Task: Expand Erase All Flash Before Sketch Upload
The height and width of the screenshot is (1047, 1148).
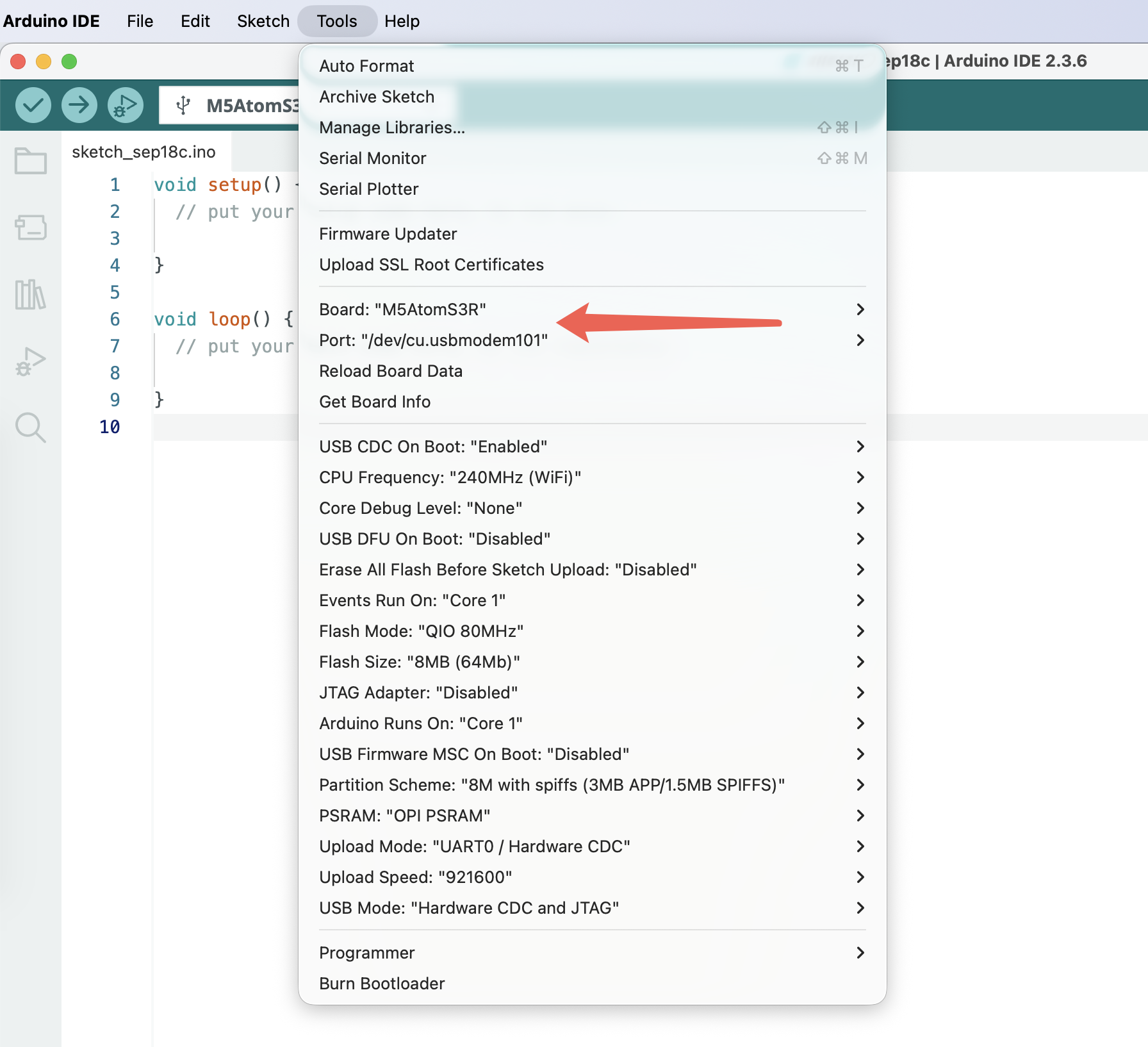Action: click(593, 570)
